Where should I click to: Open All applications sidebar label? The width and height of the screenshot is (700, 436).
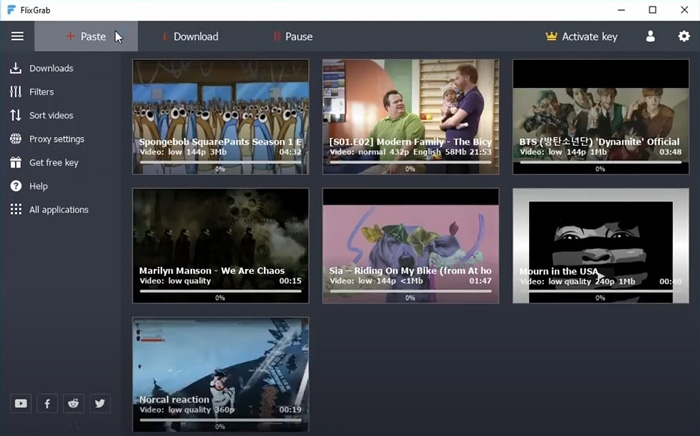click(59, 210)
